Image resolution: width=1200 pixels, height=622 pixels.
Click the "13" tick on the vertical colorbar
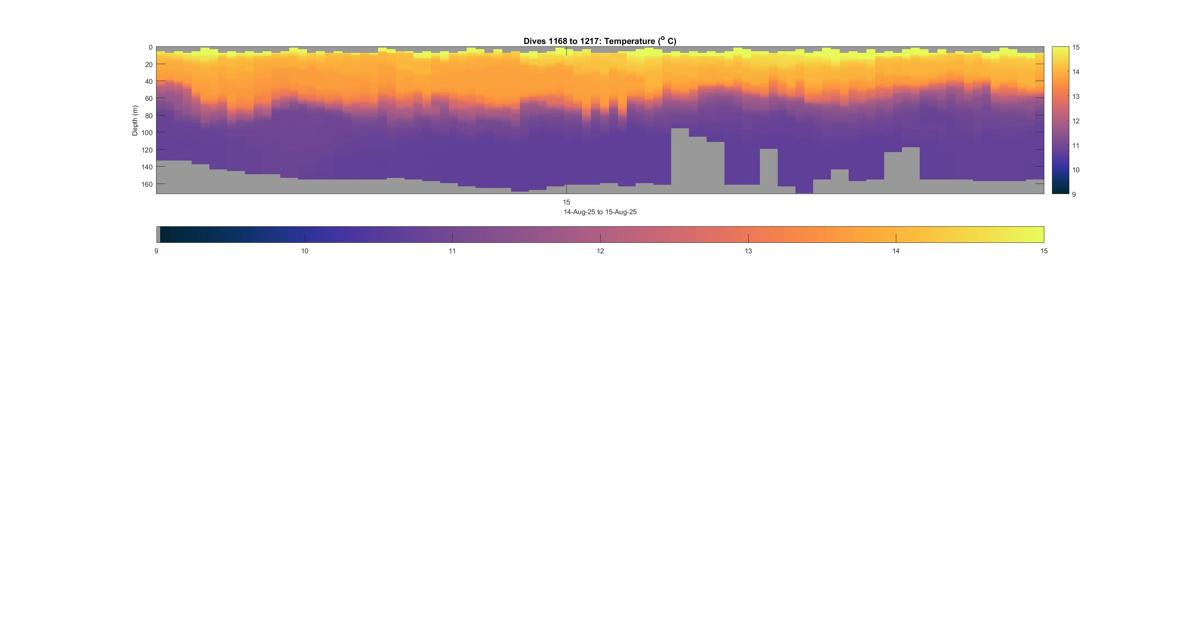1076,96
